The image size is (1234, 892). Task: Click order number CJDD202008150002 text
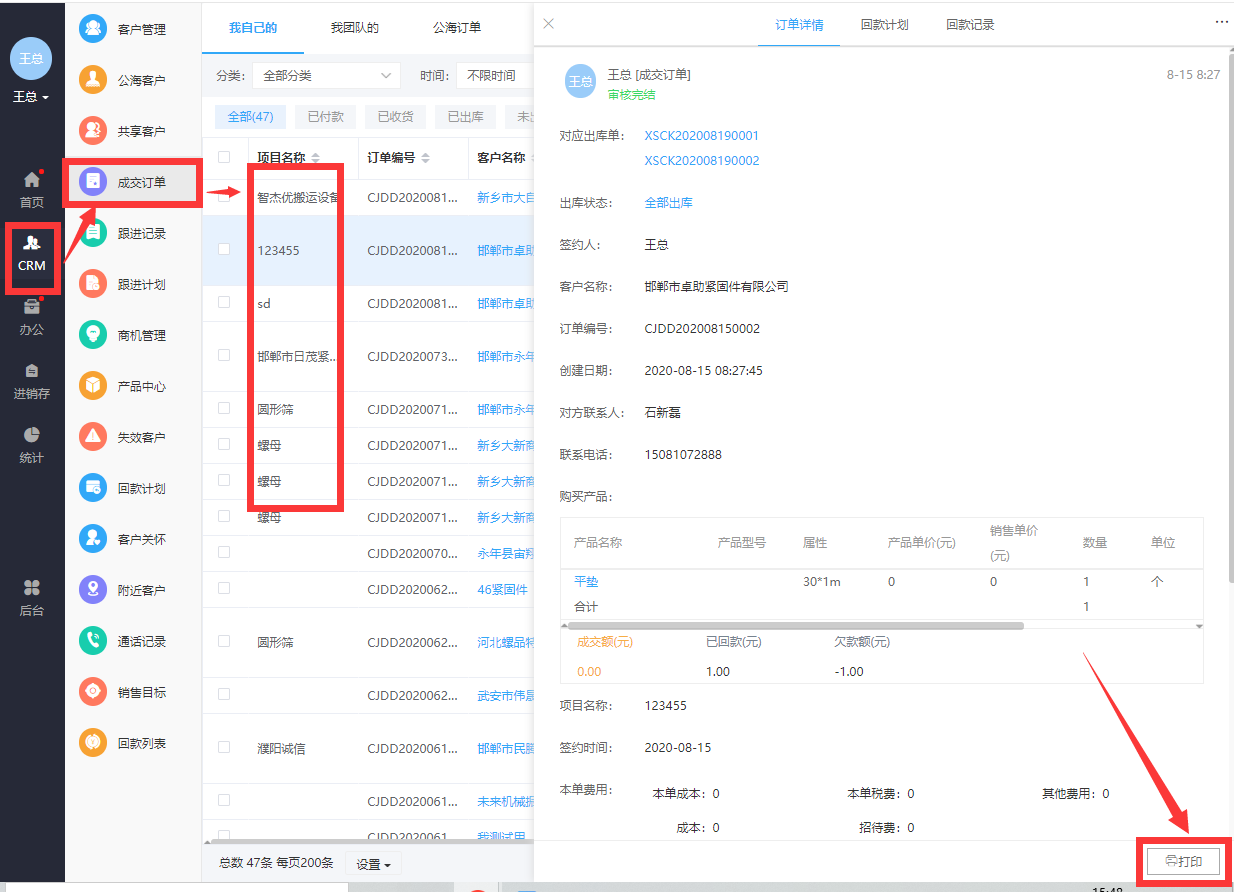(x=702, y=328)
